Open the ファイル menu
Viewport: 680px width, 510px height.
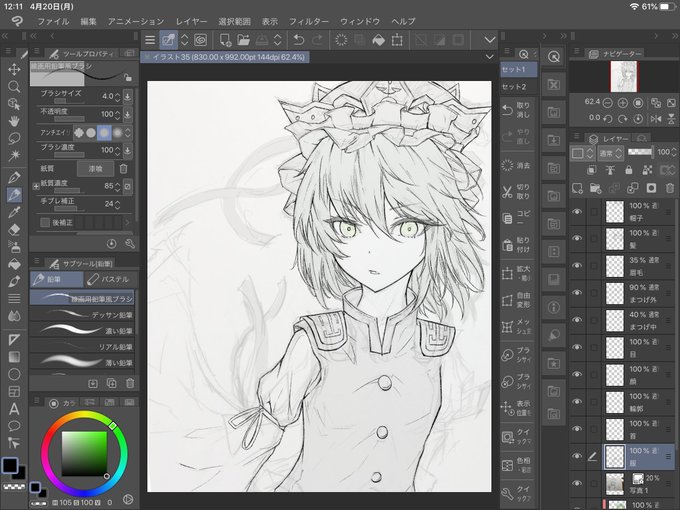coord(53,21)
